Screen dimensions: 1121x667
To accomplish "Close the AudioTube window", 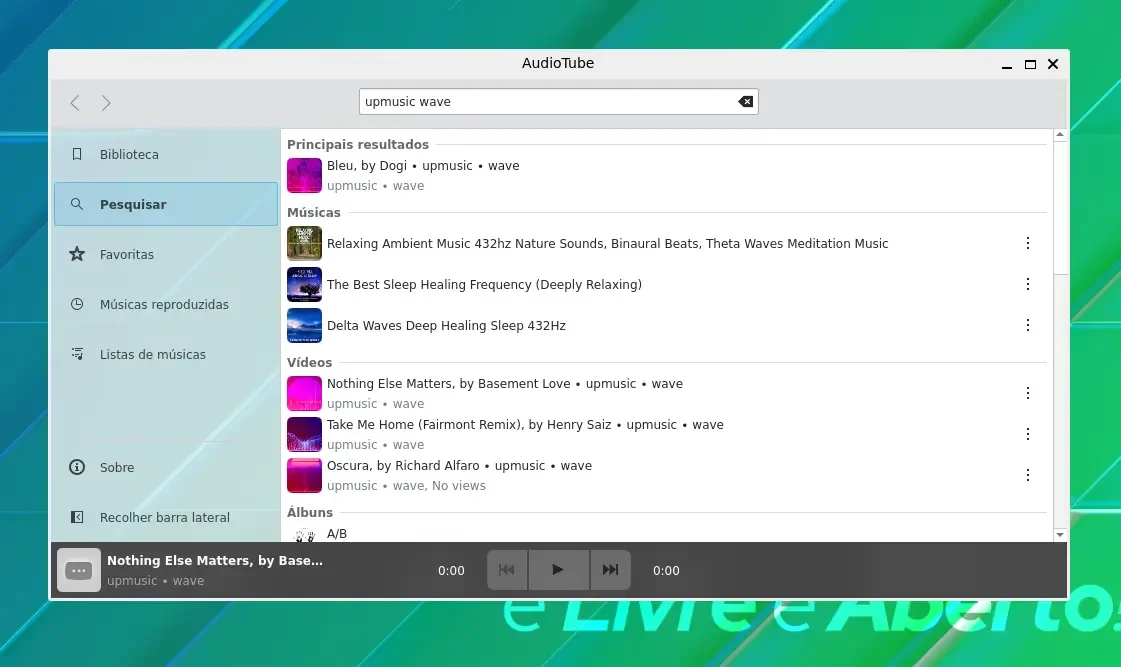I will tap(1053, 64).
